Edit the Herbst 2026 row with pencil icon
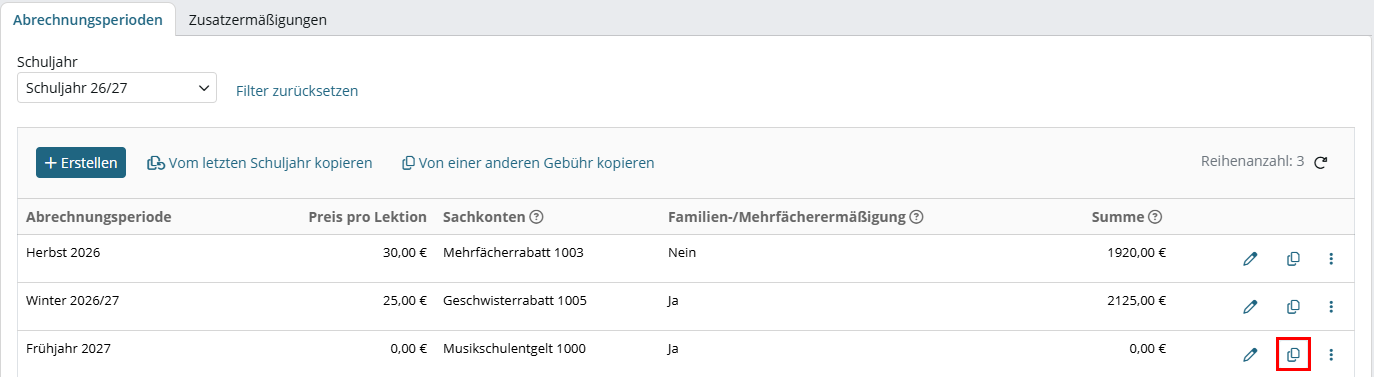This screenshot has height=377, width=1374. pyautogui.click(x=1249, y=259)
